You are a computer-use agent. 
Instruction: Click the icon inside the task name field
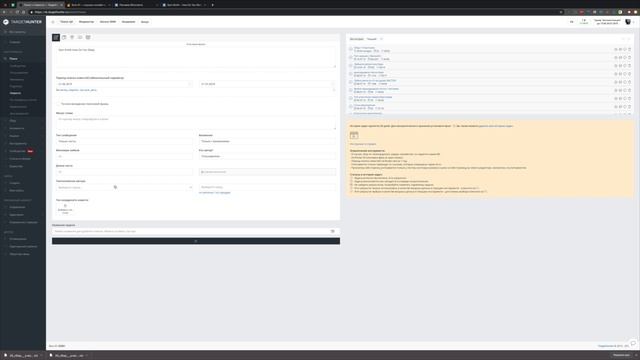point(333,231)
